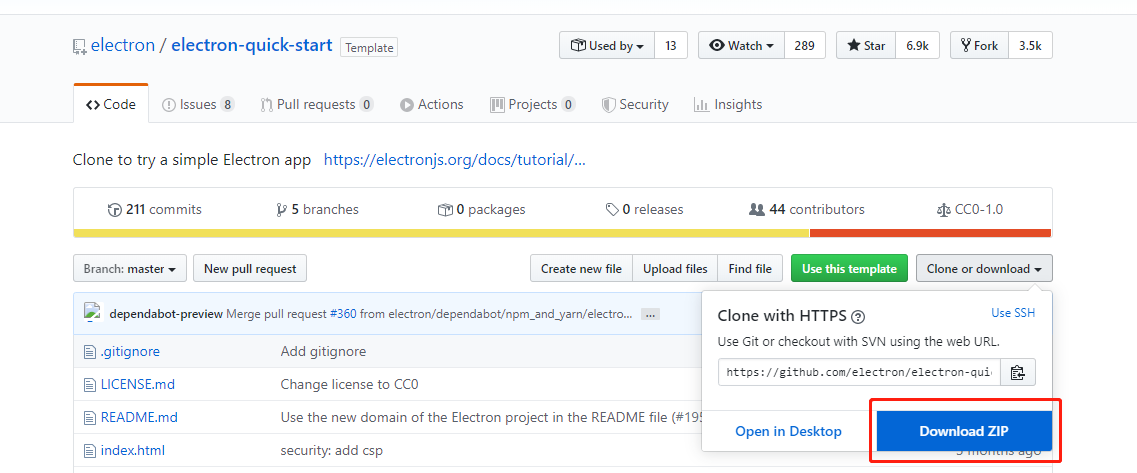The width and height of the screenshot is (1137, 473).
Task: Toggle the Clone or download menu
Action: pos(984,269)
